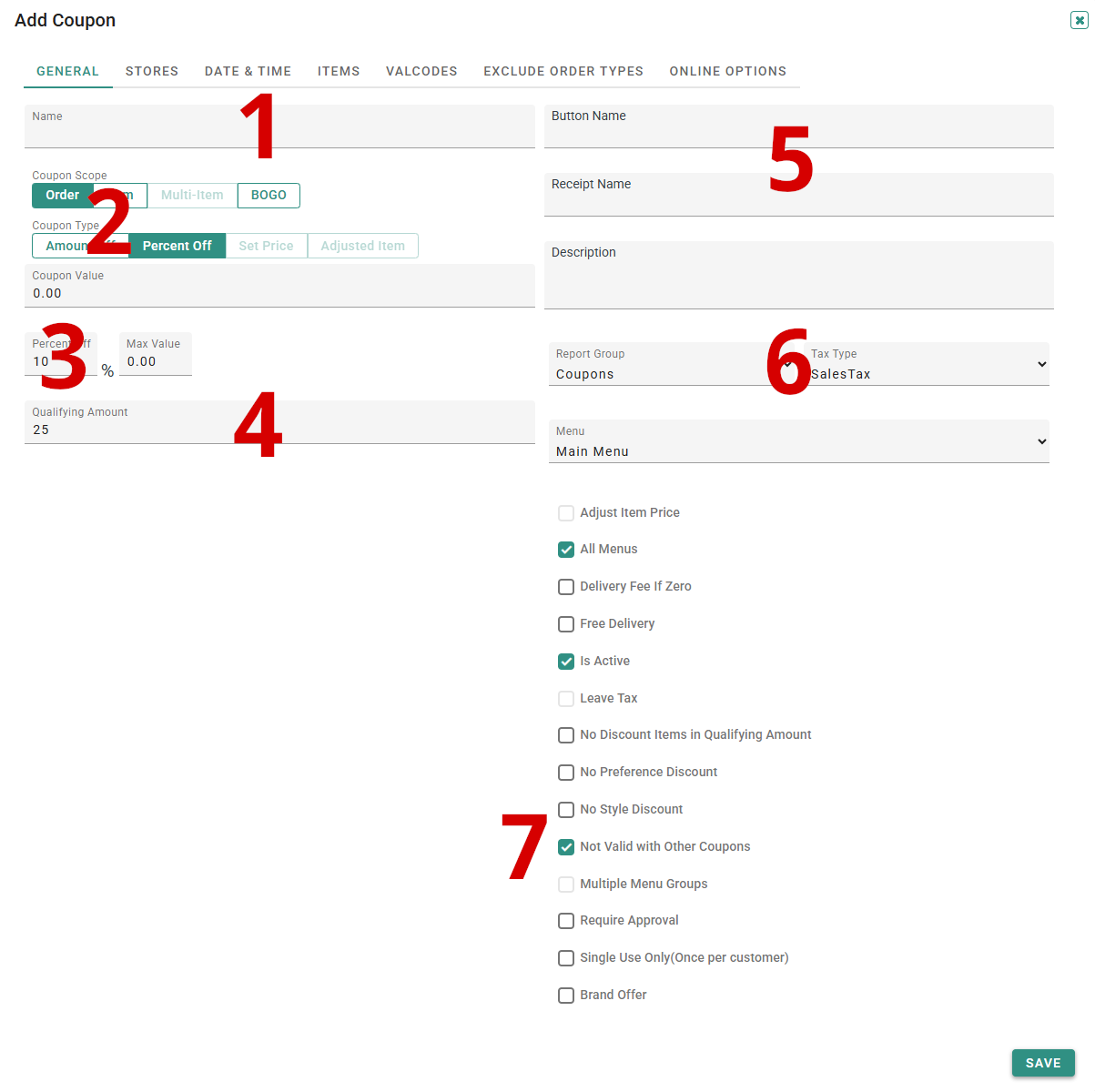1095x1092 pixels.
Task: Select Order coupon scope
Action: (x=63, y=196)
